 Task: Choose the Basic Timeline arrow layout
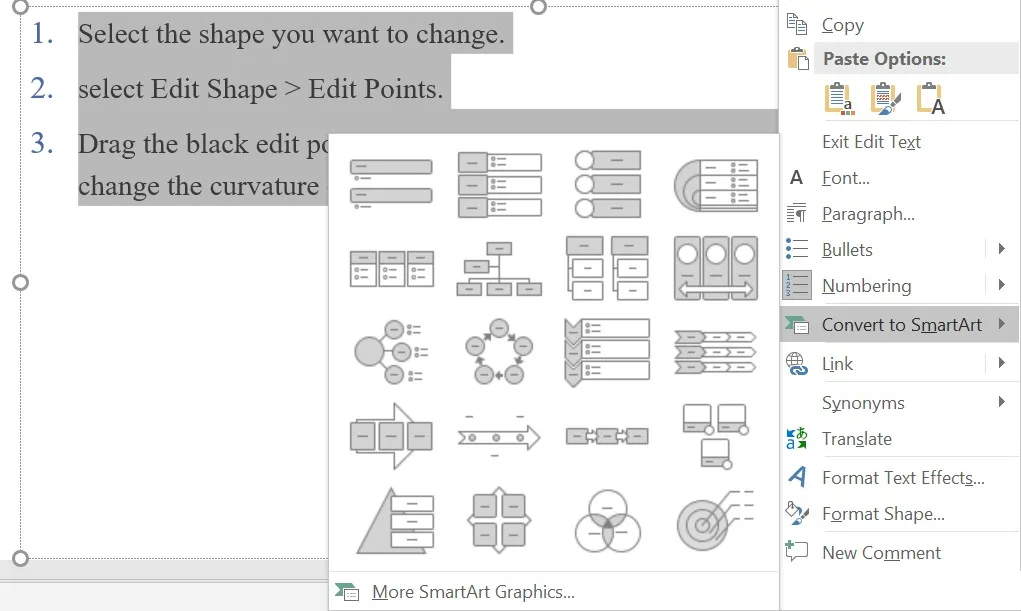point(499,436)
